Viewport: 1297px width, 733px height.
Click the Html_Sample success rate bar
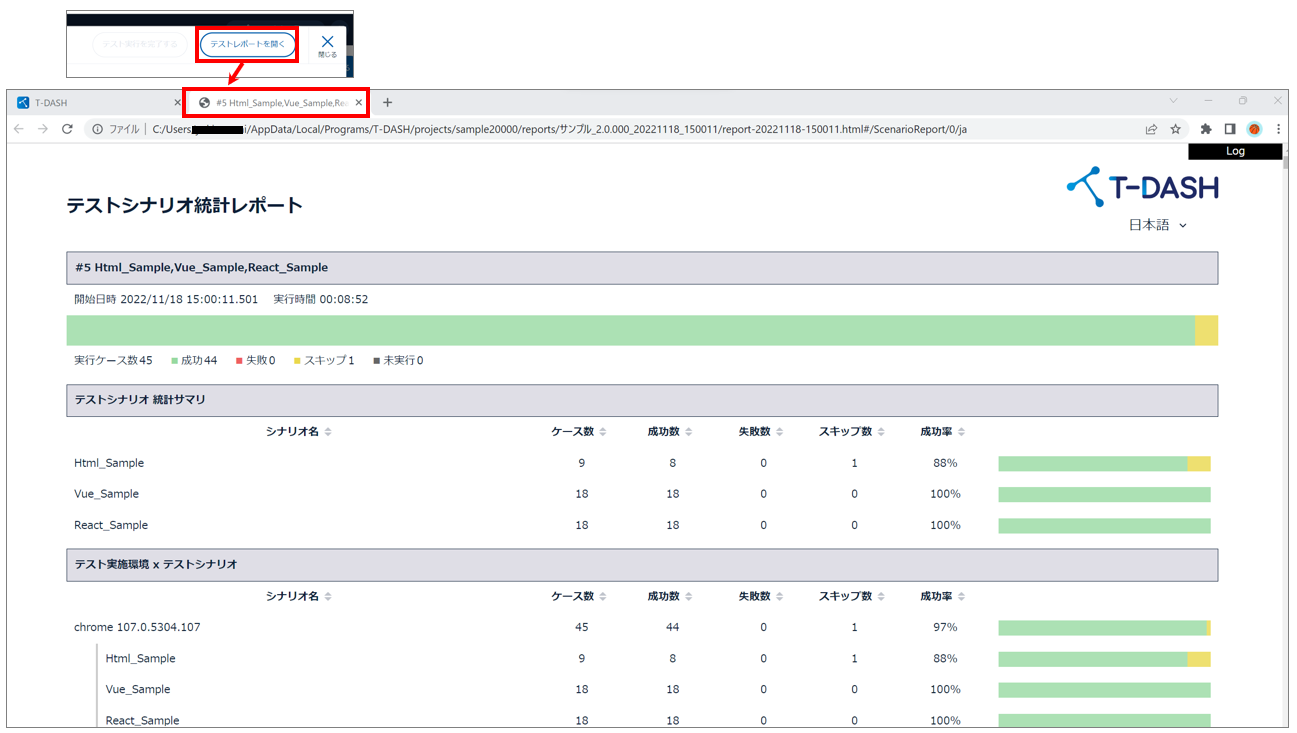(1104, 463)
